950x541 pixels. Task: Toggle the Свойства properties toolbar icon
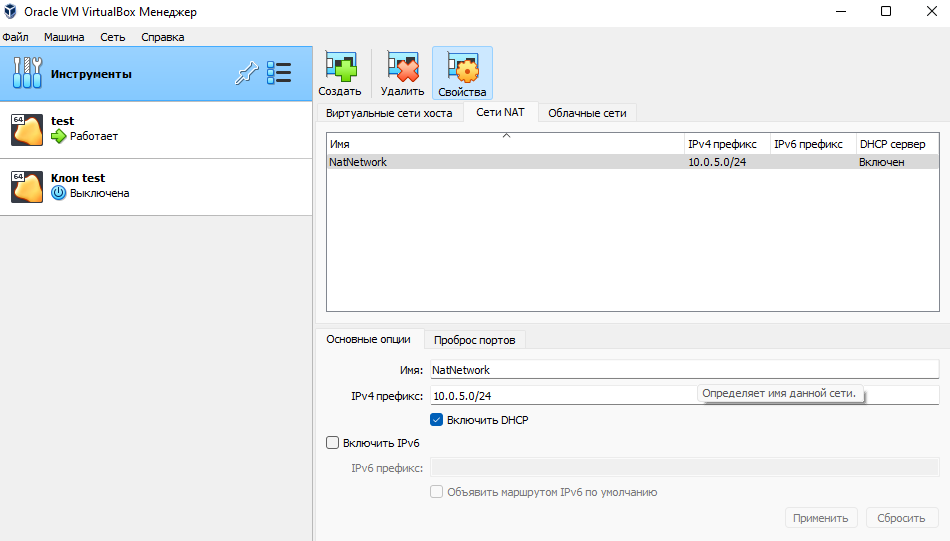462,73
